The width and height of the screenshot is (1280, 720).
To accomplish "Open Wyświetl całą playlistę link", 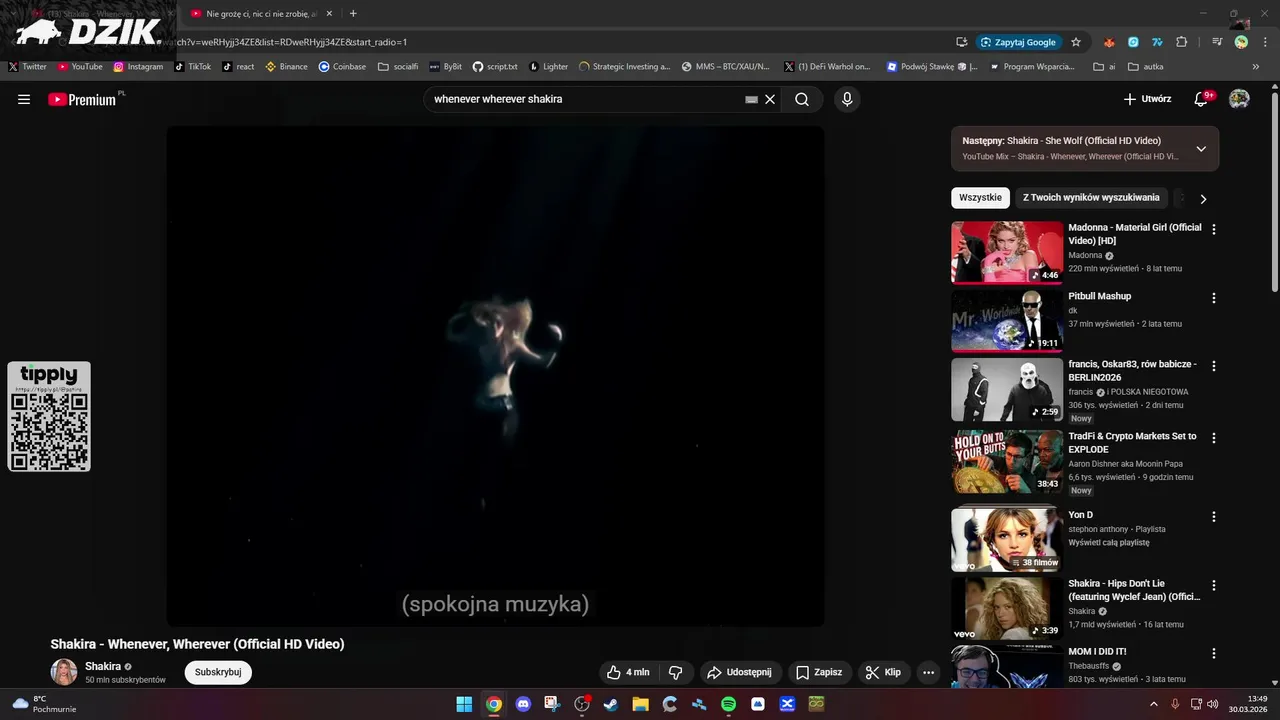I will pos(1109,542).
